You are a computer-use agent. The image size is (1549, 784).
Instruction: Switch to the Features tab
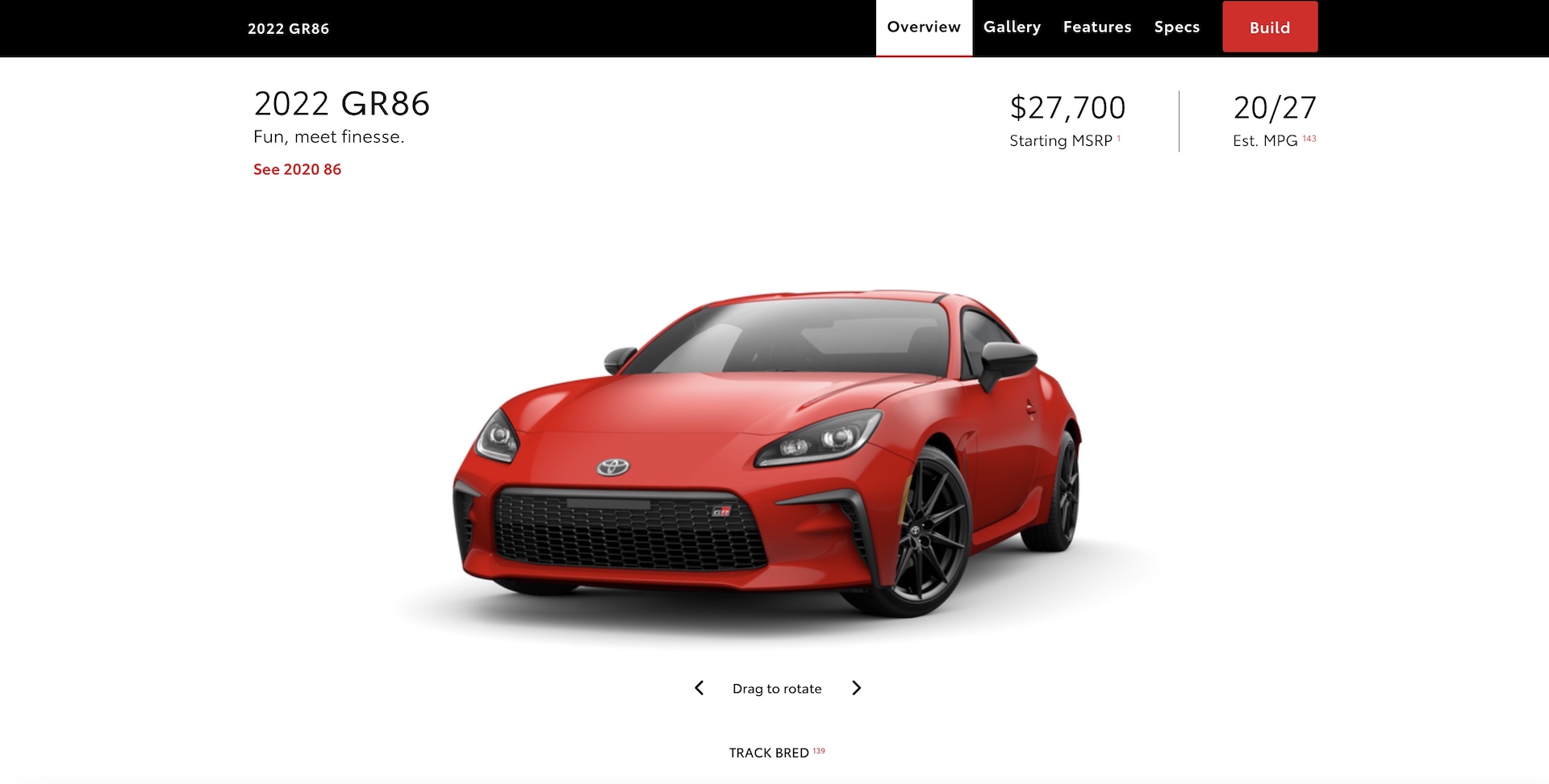click(x=1097, y=27)
